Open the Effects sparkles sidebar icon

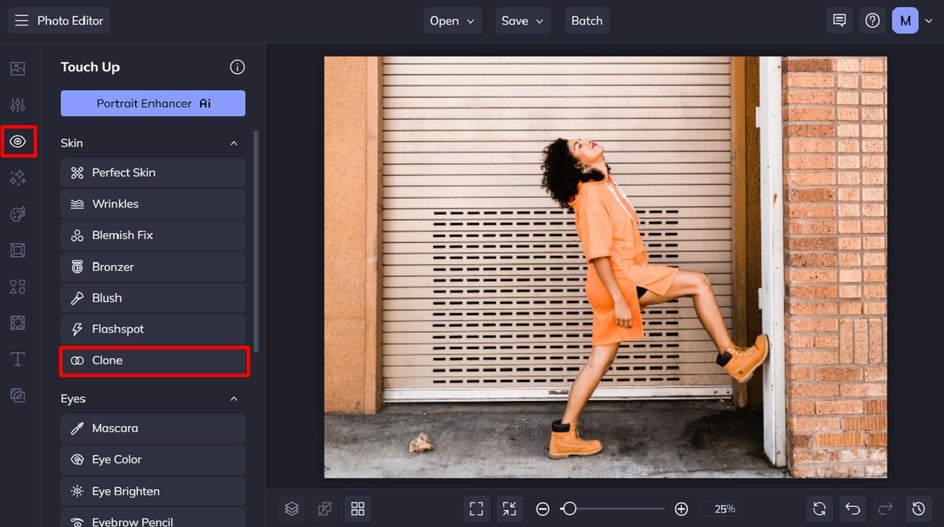(17, 178)
